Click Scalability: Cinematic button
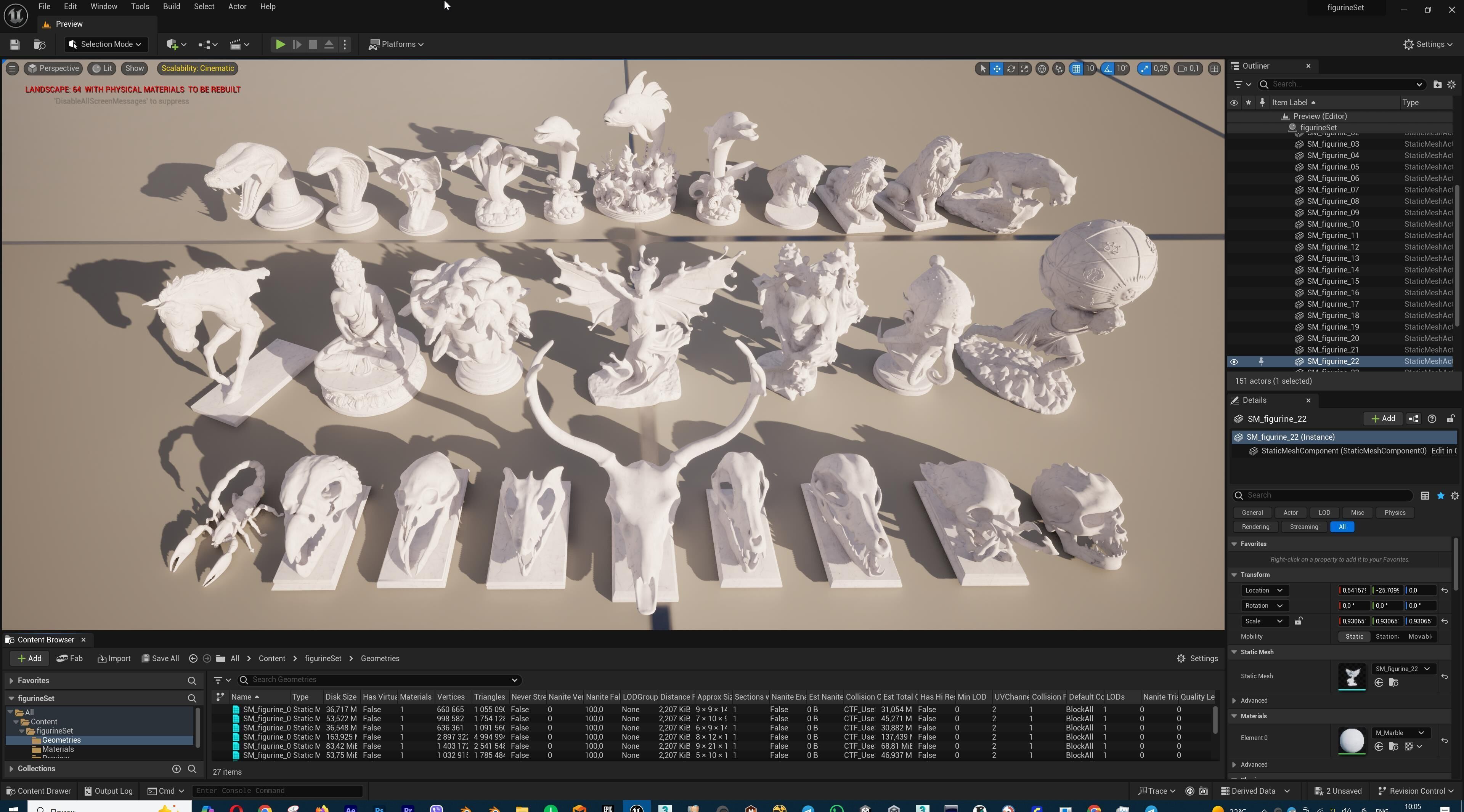1464x812 pixels. pos(197,69)
